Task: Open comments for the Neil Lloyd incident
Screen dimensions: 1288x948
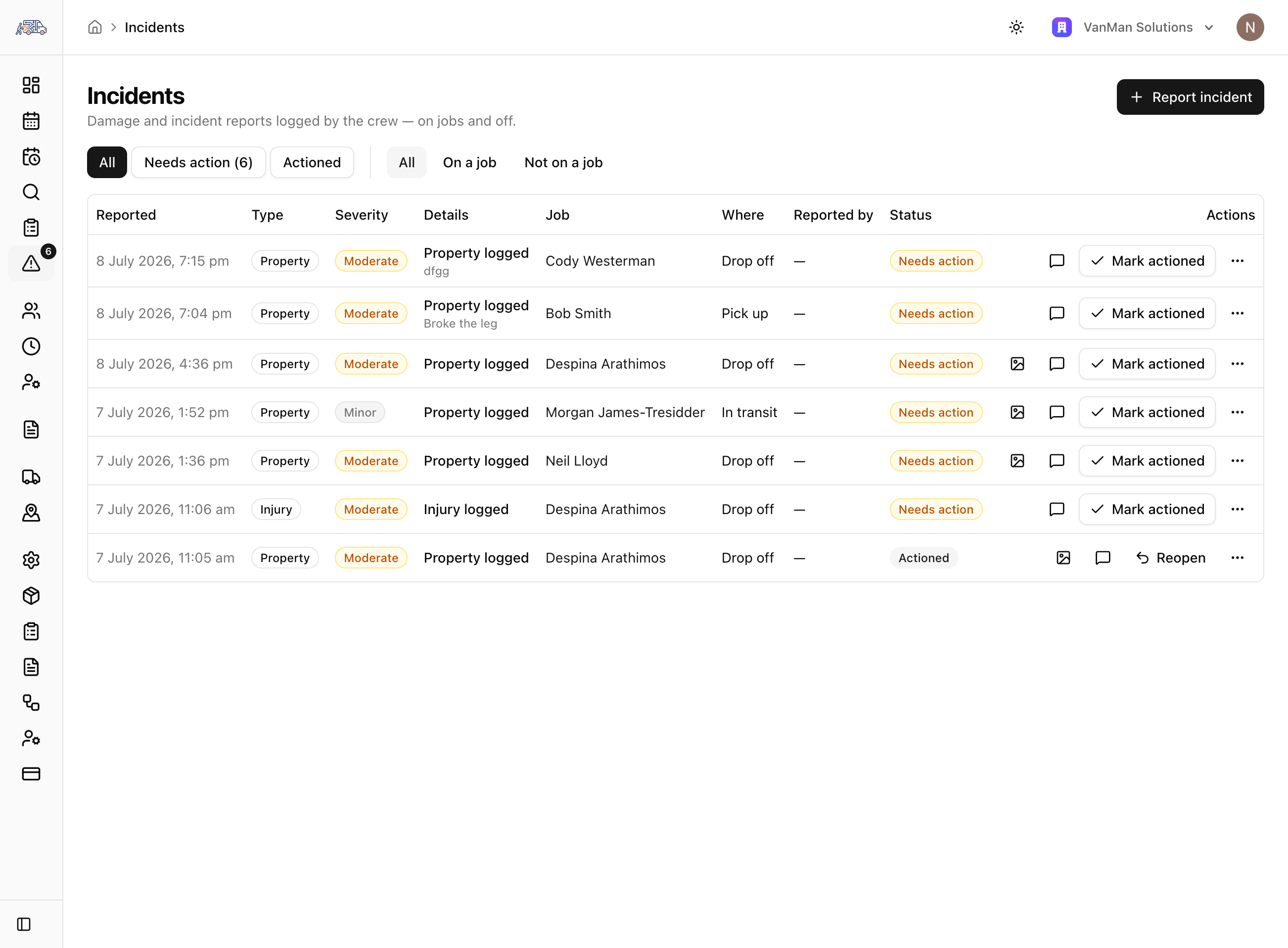Action: 1056,461
